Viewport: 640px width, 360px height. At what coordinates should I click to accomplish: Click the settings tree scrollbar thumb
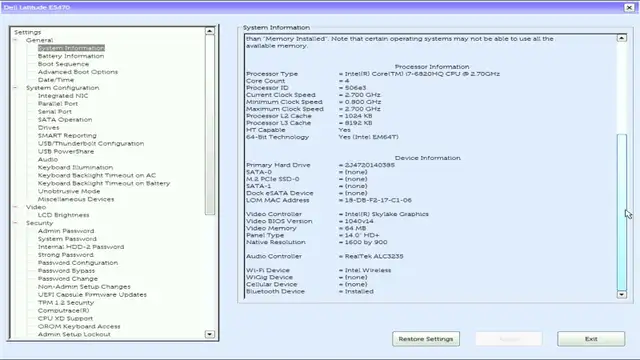tap(209, 125)
